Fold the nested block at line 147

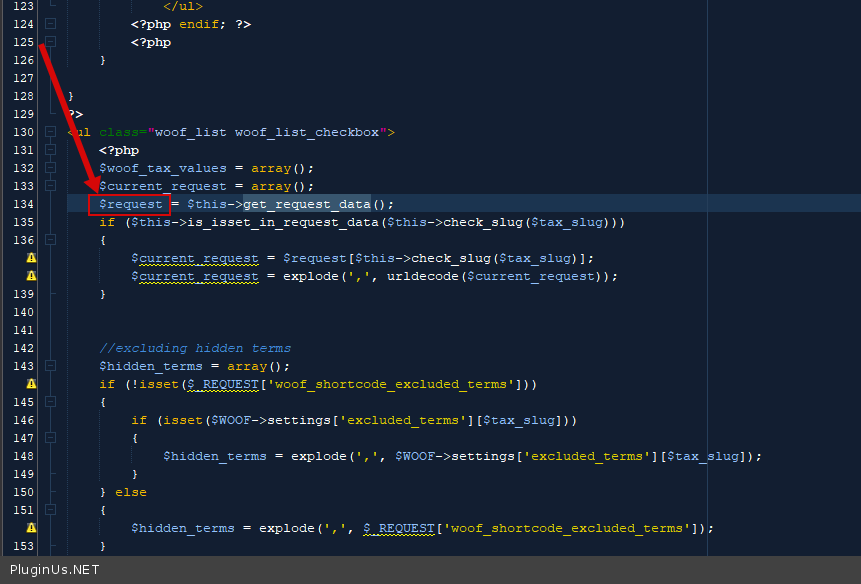50,438
